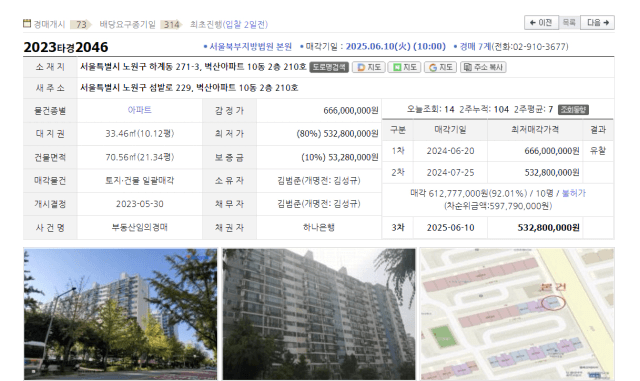Open the apartment street-view photo thumbnail
The image size is (640, 381).
pos(120,314)
